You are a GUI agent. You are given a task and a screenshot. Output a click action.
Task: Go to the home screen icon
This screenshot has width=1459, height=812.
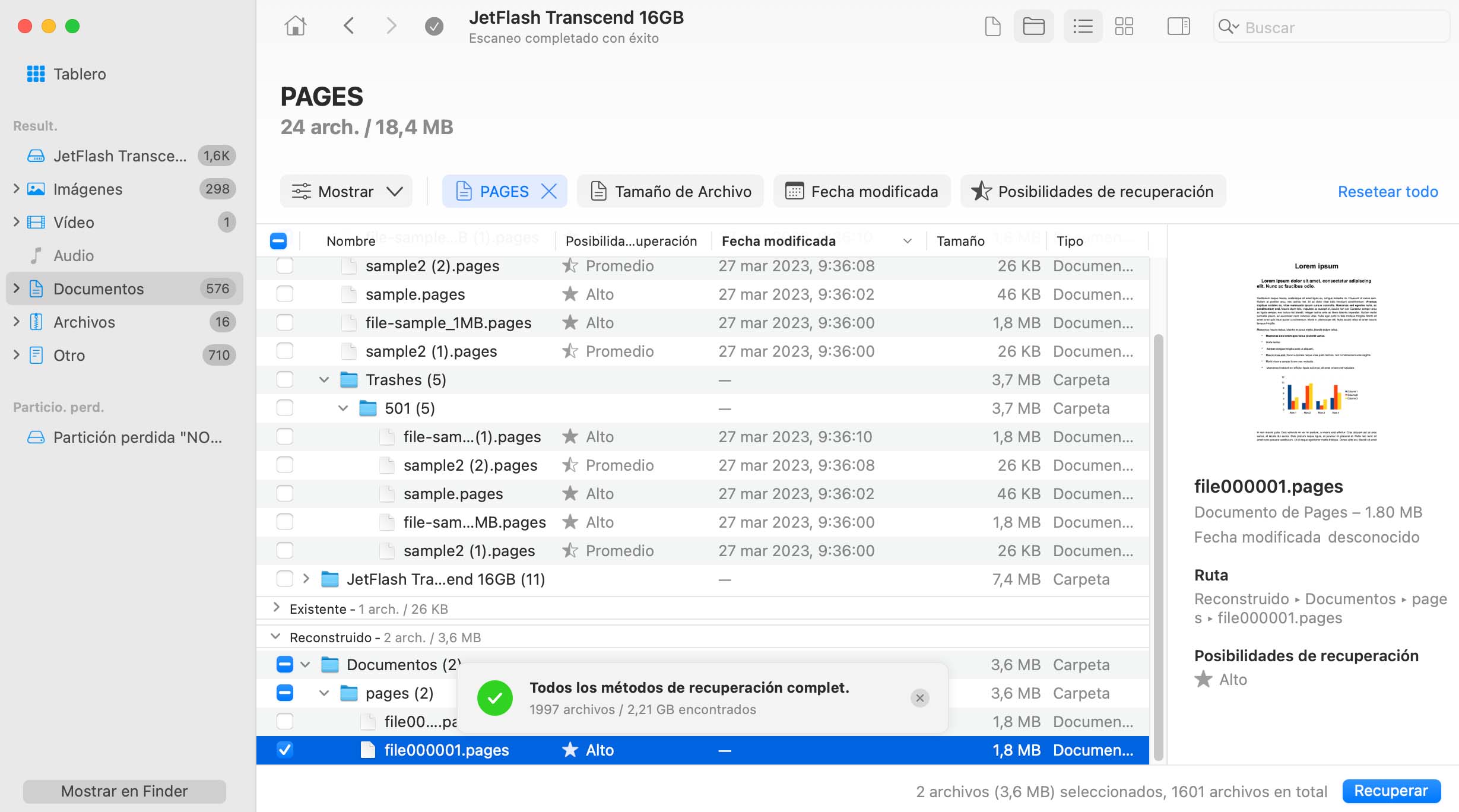tap(295, 26)
